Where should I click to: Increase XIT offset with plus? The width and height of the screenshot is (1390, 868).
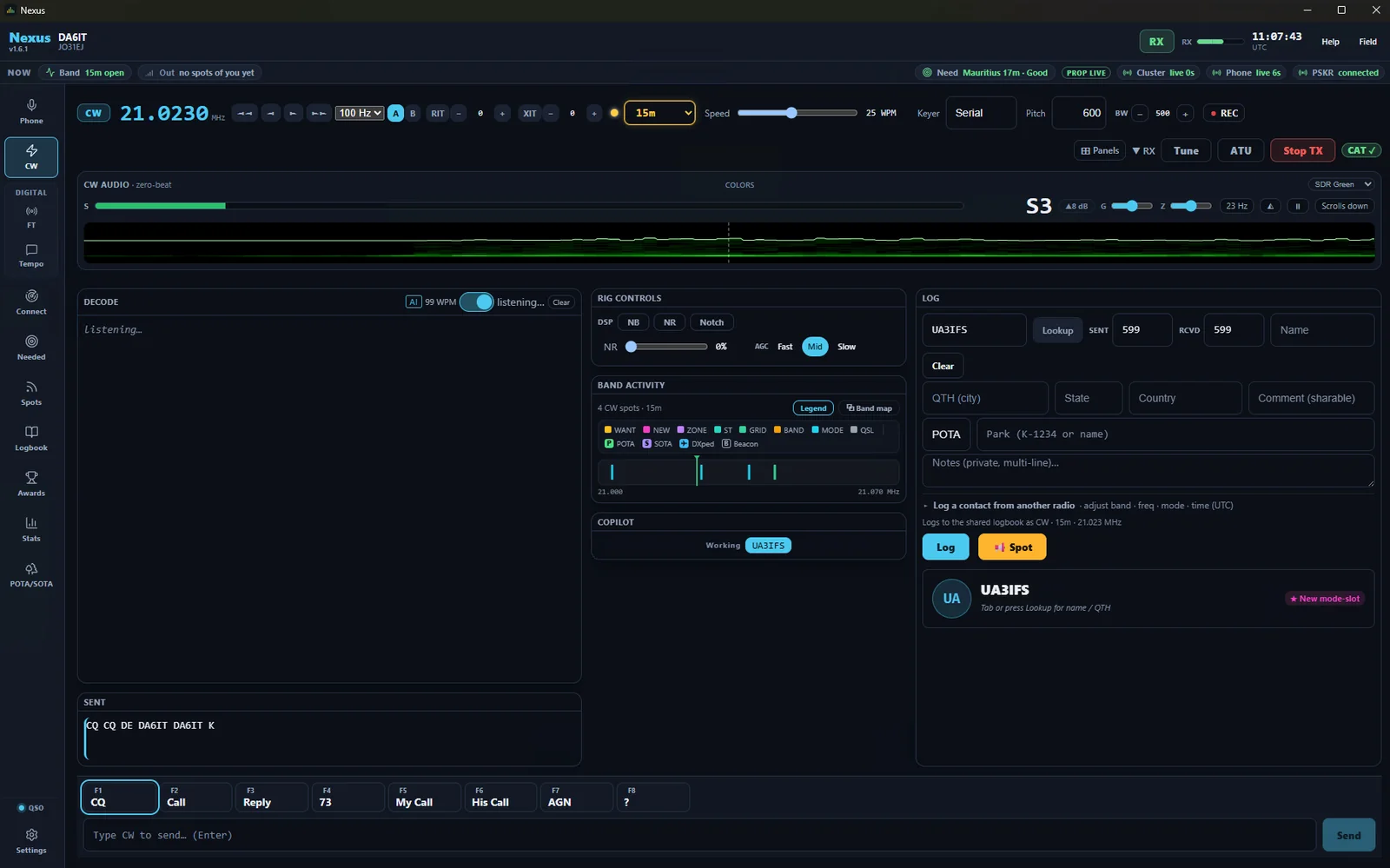[594, 113]
